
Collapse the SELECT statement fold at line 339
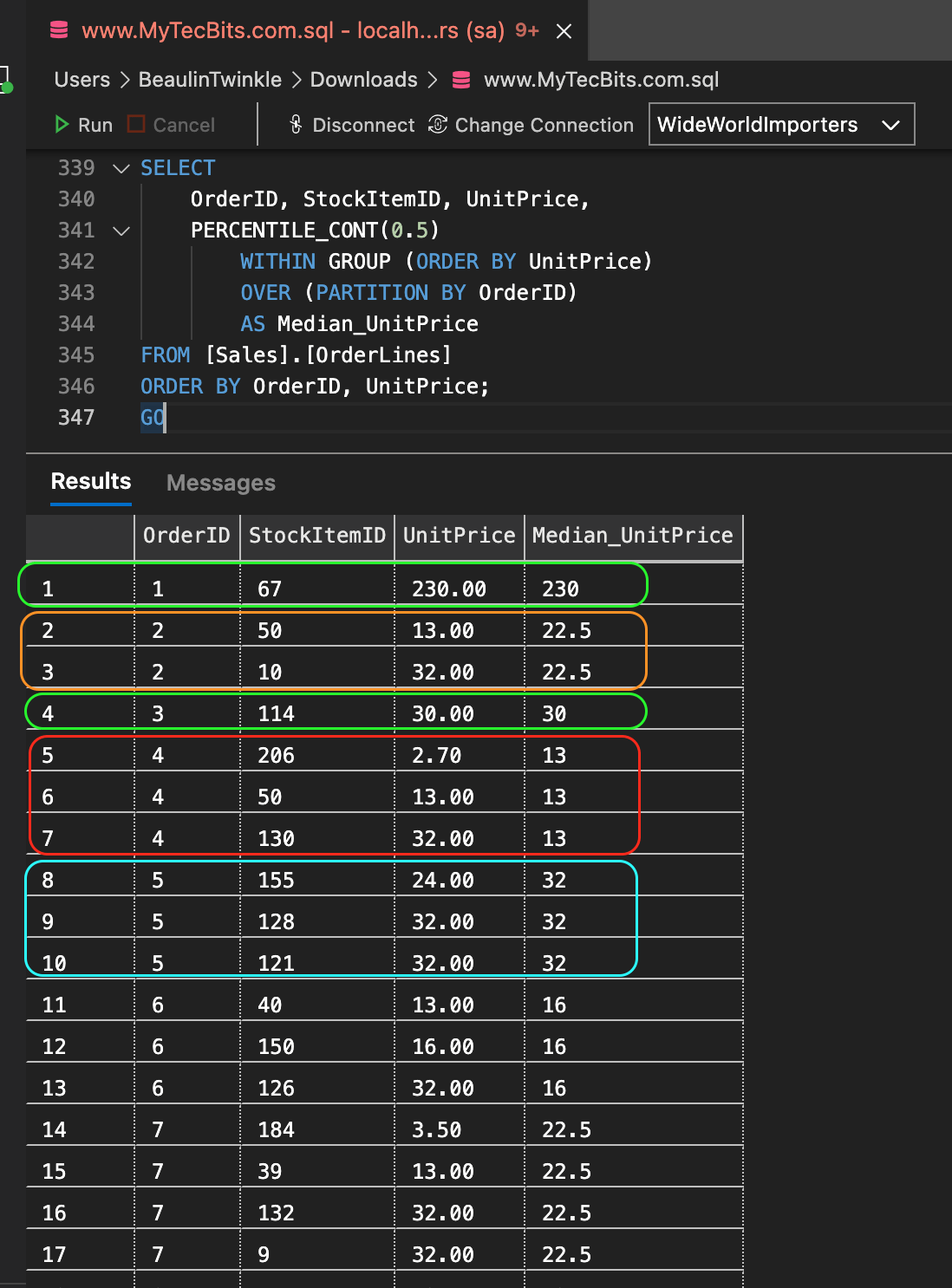click(x=121, y=168)
